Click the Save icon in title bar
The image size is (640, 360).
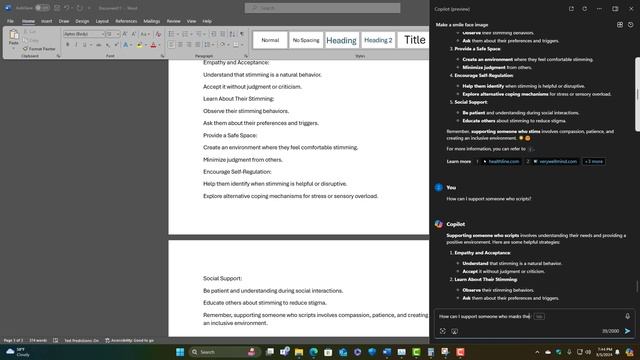[57, 8]
